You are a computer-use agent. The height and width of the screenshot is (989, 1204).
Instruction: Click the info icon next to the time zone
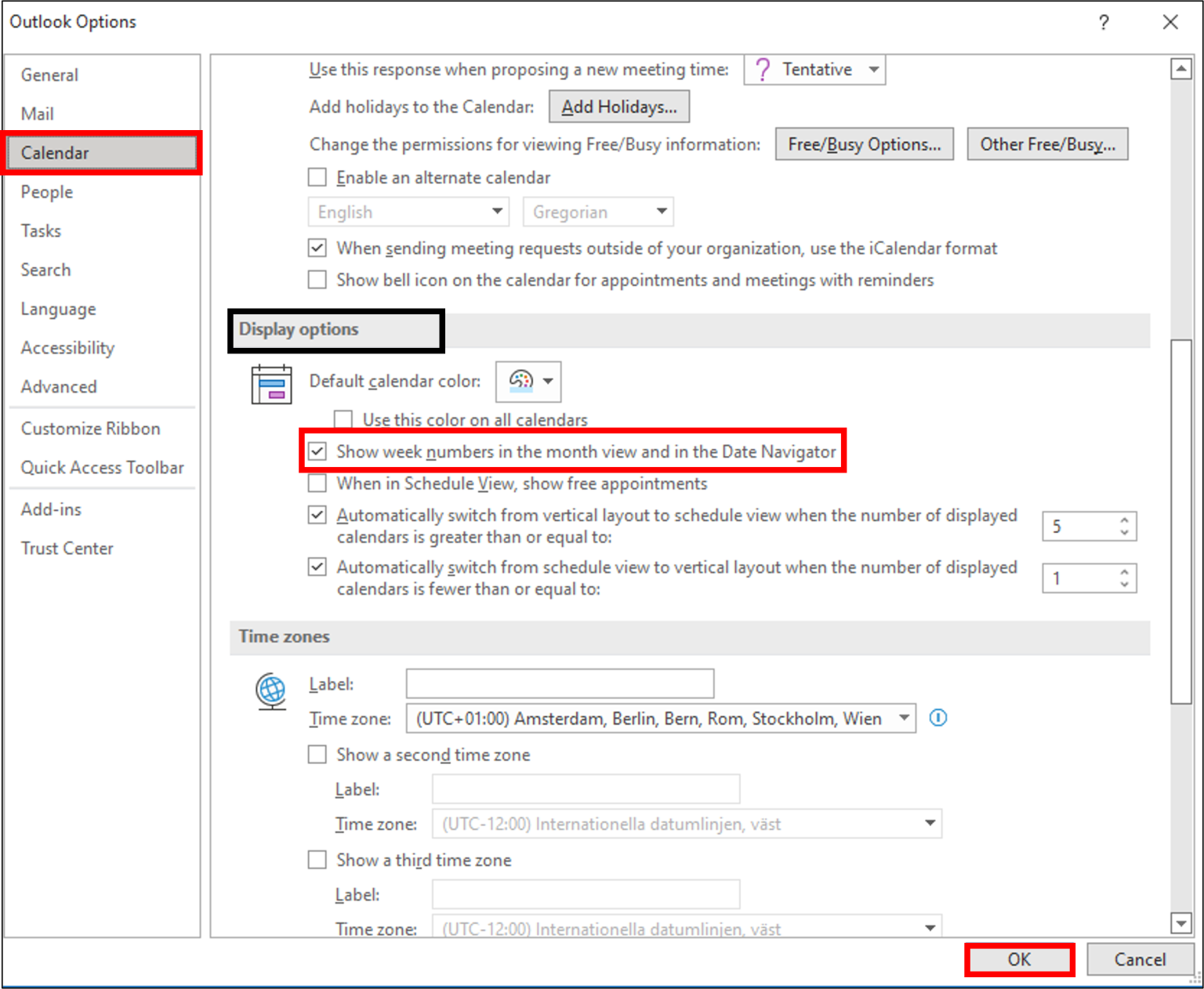[937, 717]
